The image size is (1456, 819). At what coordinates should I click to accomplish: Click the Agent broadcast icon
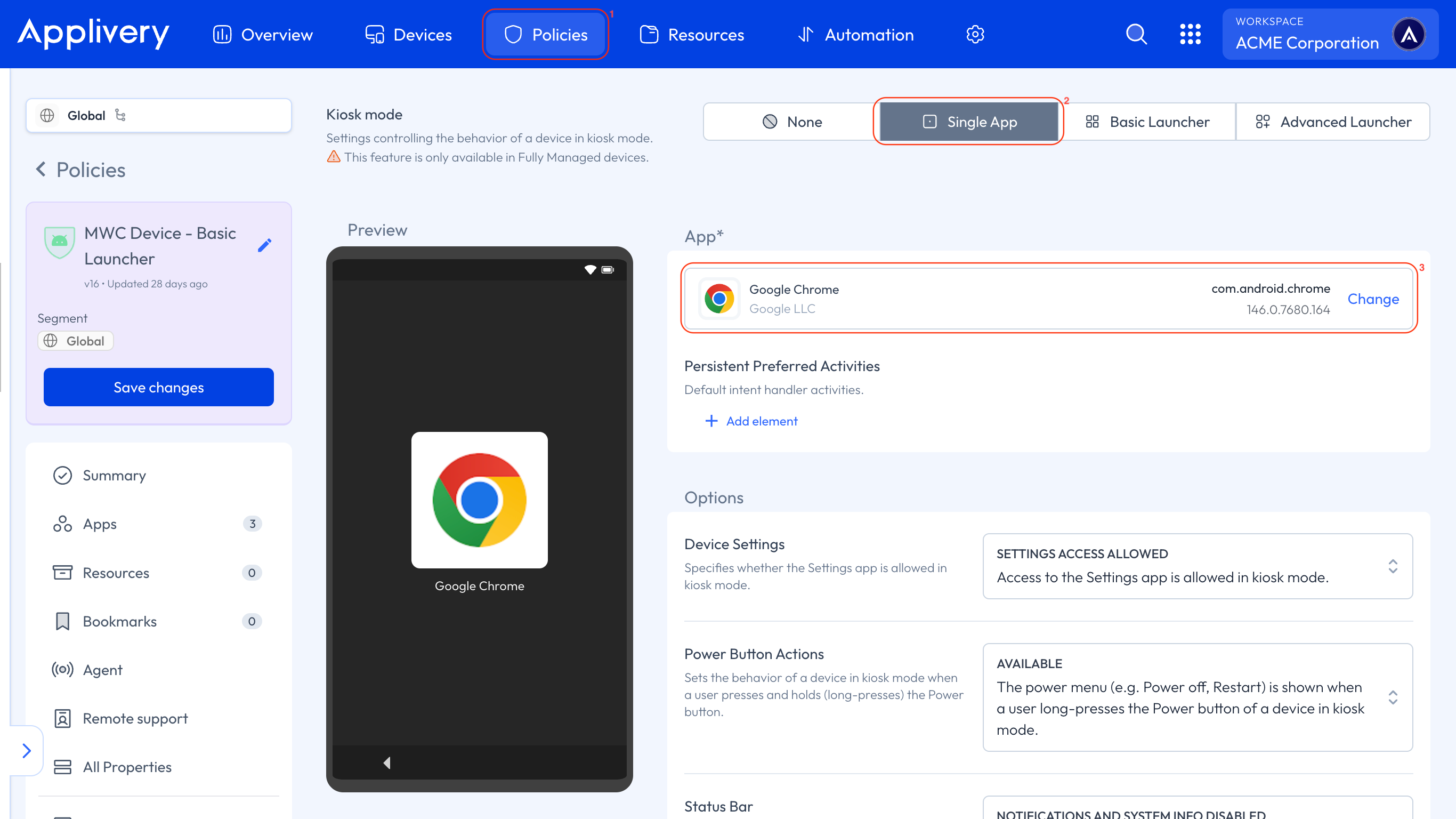coord(63,670)
